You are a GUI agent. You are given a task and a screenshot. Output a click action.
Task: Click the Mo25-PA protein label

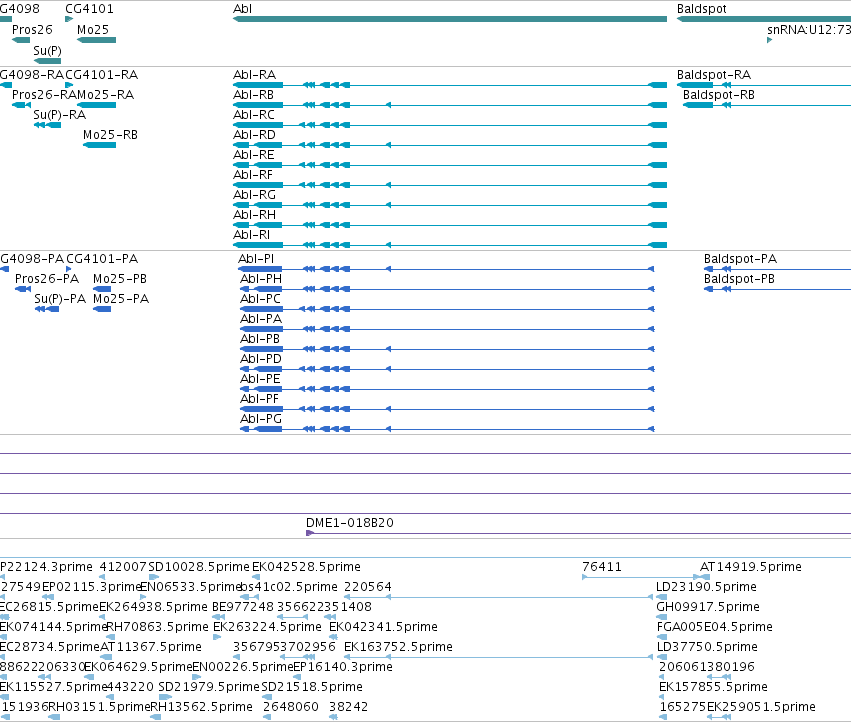121,299
